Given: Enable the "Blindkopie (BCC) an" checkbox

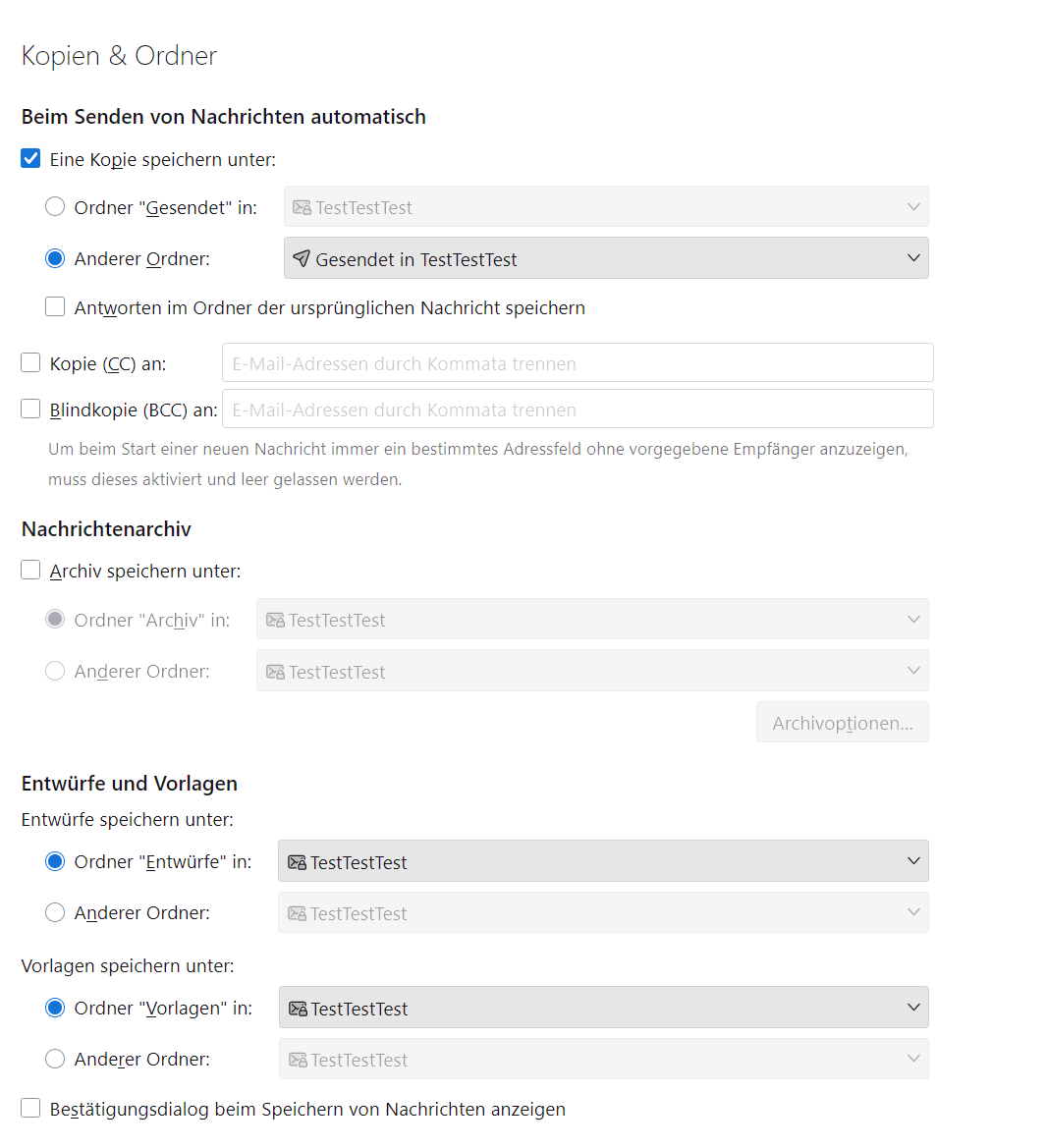Looking at the screenshot, I should click(x=31, y=410).
